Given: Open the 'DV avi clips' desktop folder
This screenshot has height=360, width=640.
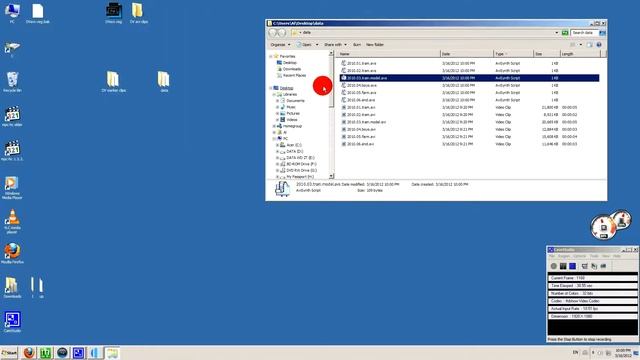Looking at the screenshot, I should pyautogui.click(x=138, y=13).
